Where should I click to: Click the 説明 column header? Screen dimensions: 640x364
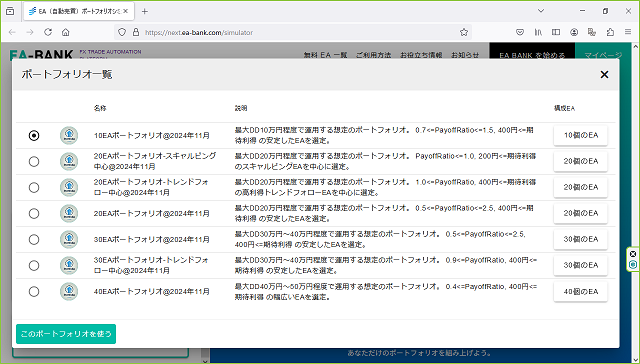click(241, 108)
